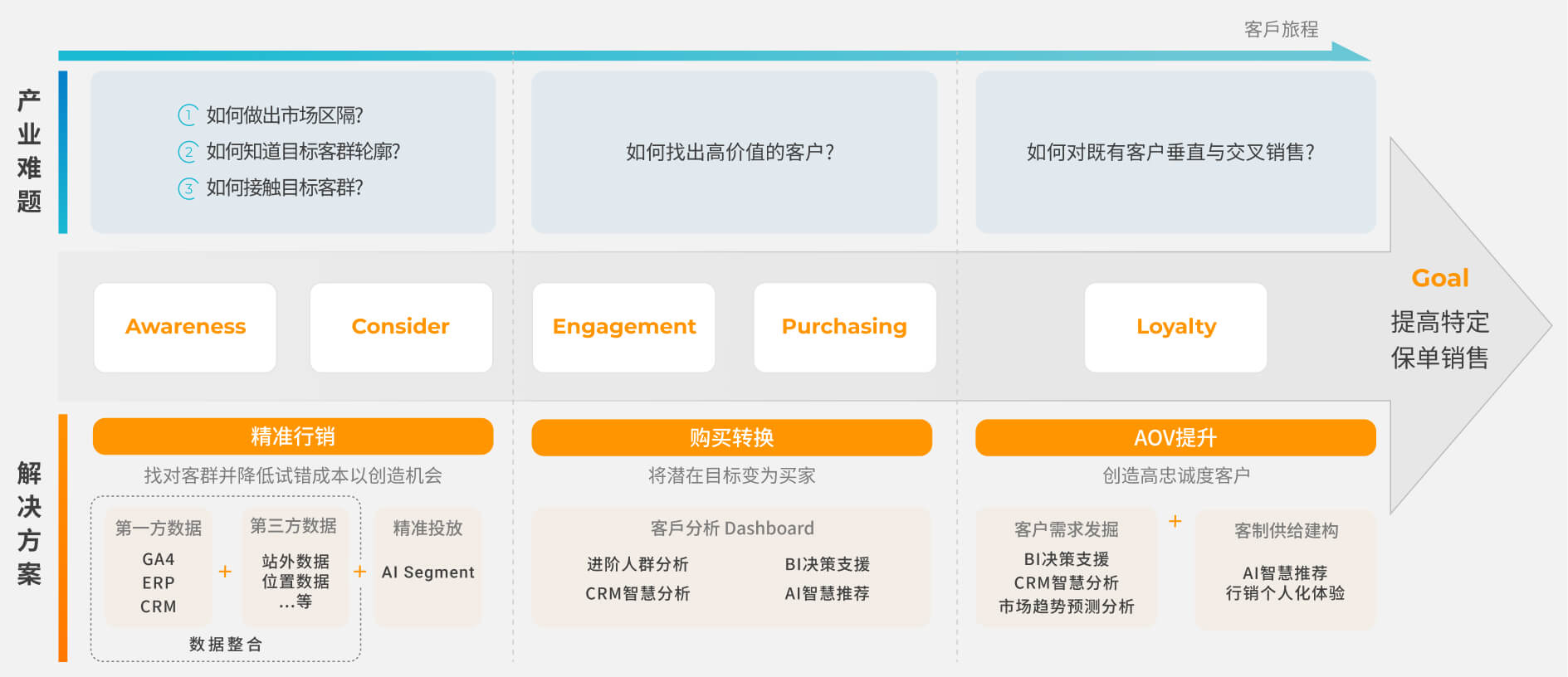Click the 客戶旅程 label

(1281, 30)
